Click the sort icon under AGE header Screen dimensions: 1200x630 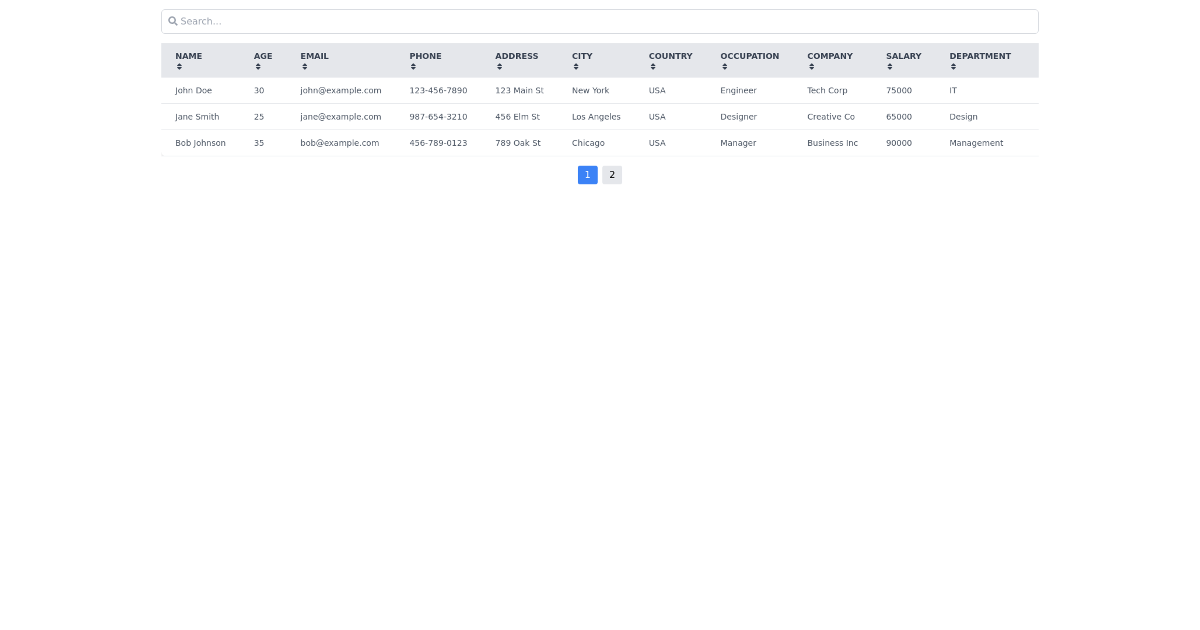258,66
